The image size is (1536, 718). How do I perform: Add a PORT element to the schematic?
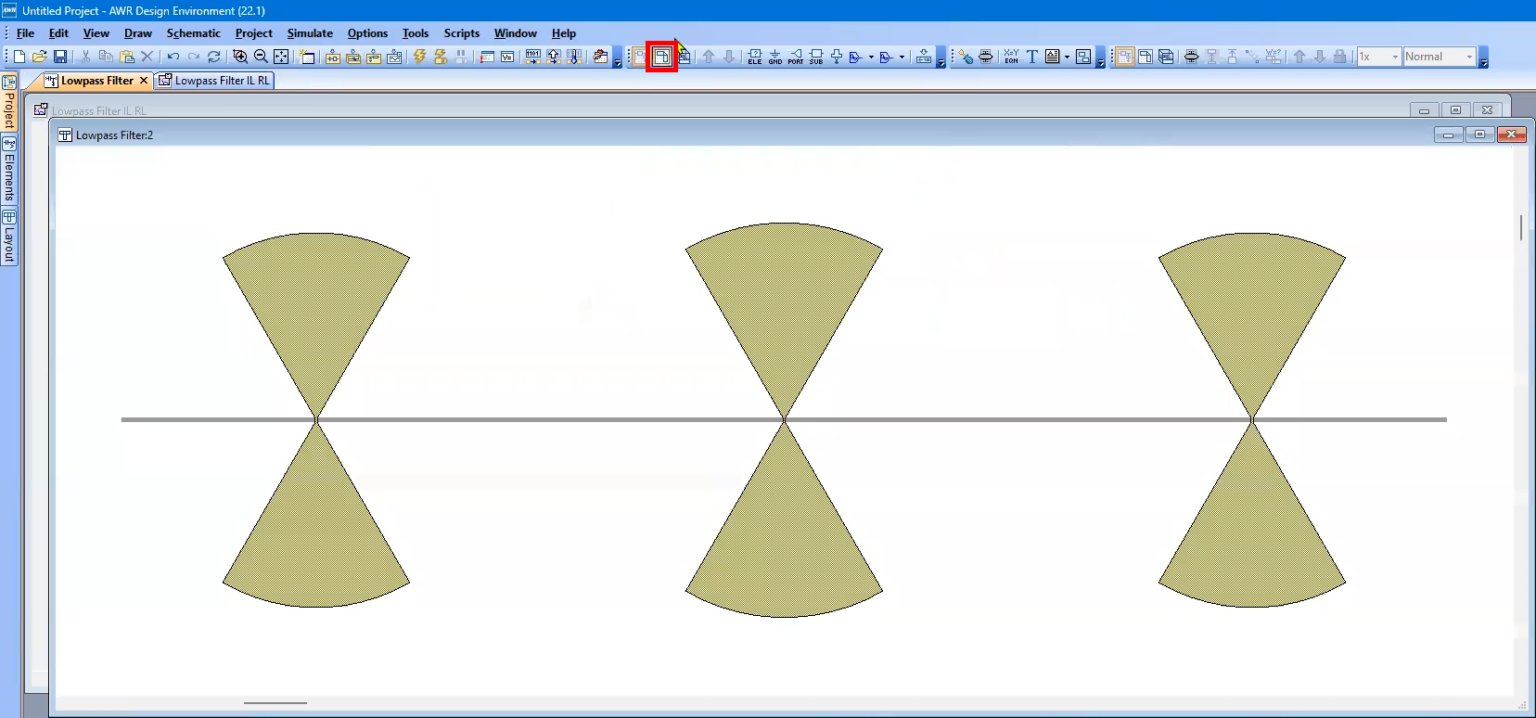(797, 57)
